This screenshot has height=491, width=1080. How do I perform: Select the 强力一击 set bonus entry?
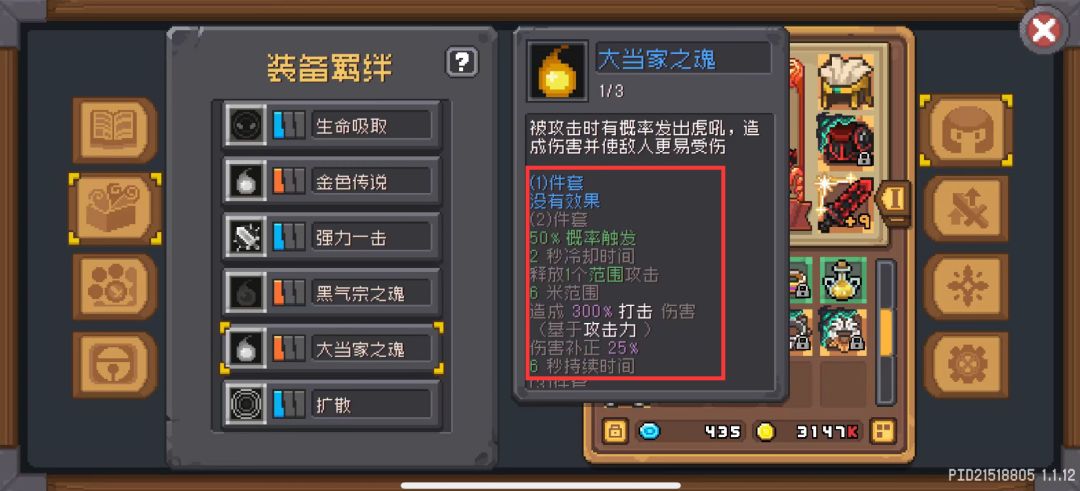point(331,237)
